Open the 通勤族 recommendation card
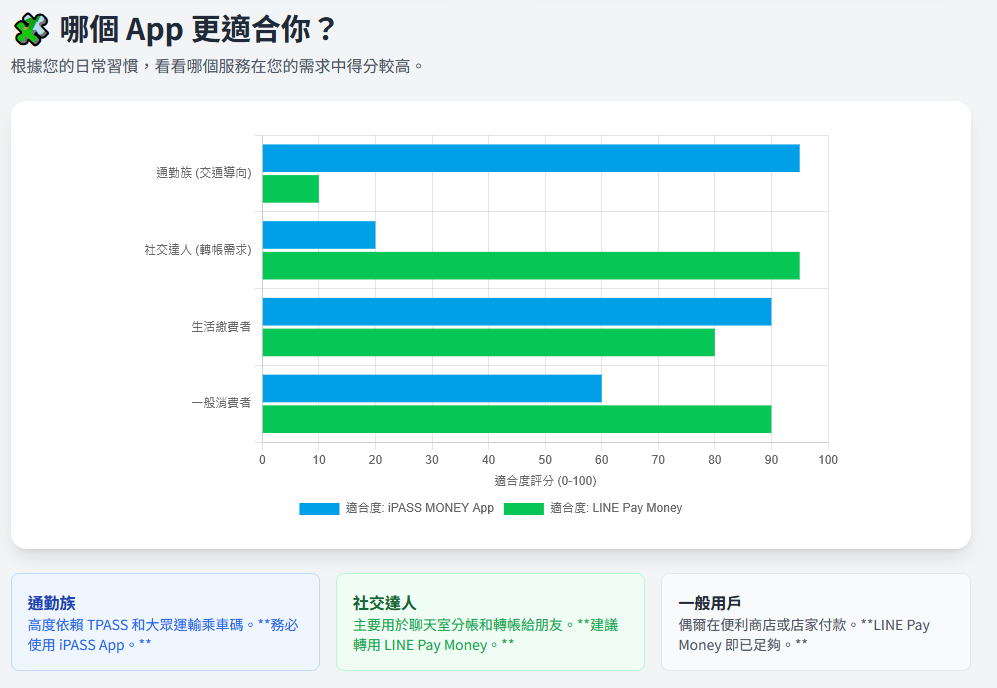Viewport: 997px width, 688px height. pyautogui.click(x=166, y=622)
